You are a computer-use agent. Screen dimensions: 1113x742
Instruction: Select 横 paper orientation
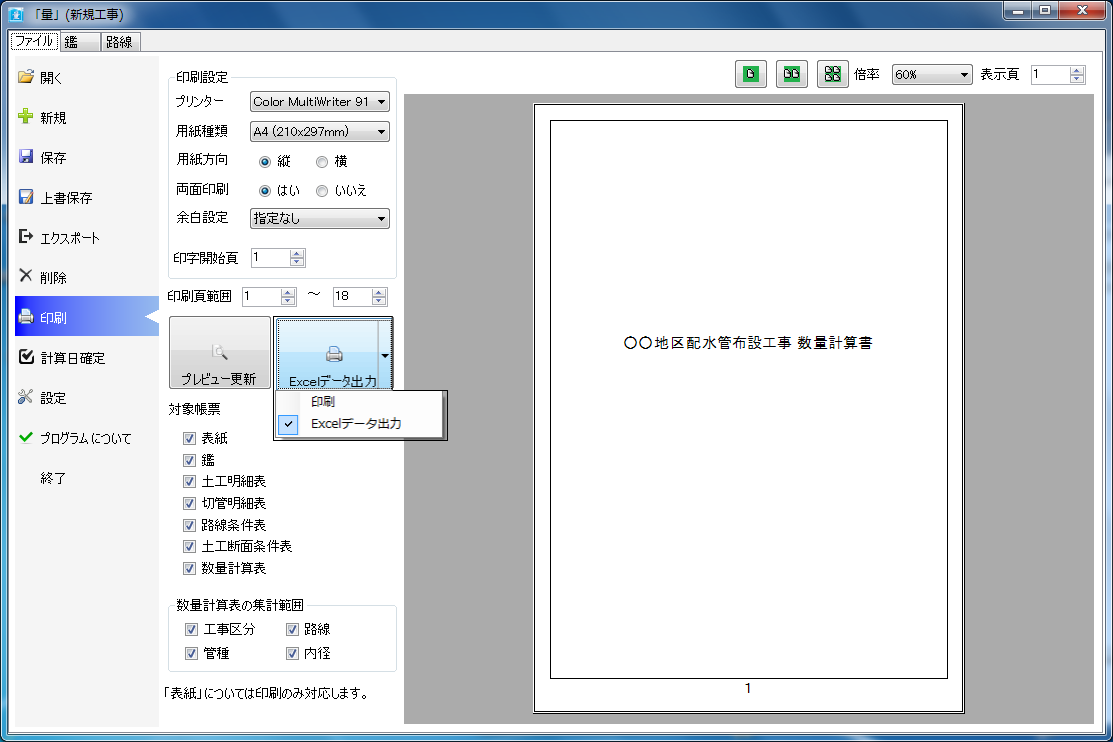[x=322, y=162]
